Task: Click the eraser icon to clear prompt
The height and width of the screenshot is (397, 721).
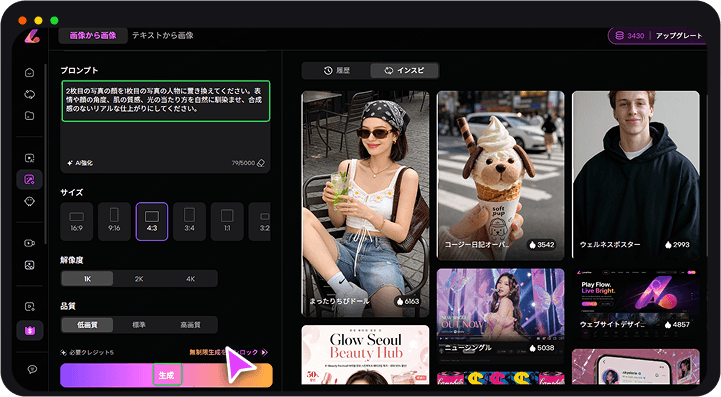Action: coord(261,163)
